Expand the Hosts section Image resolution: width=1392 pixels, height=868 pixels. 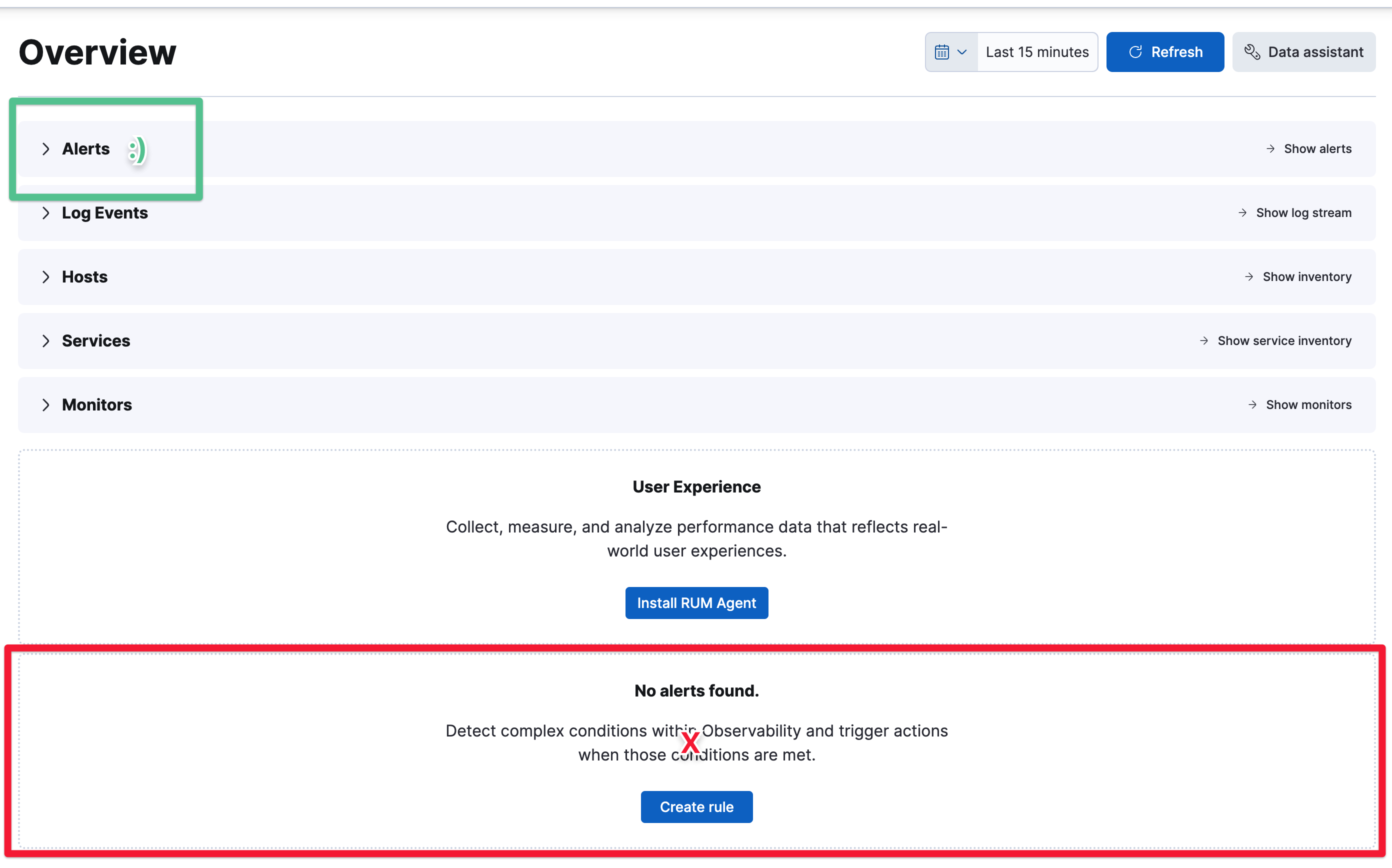coord(47,276)
